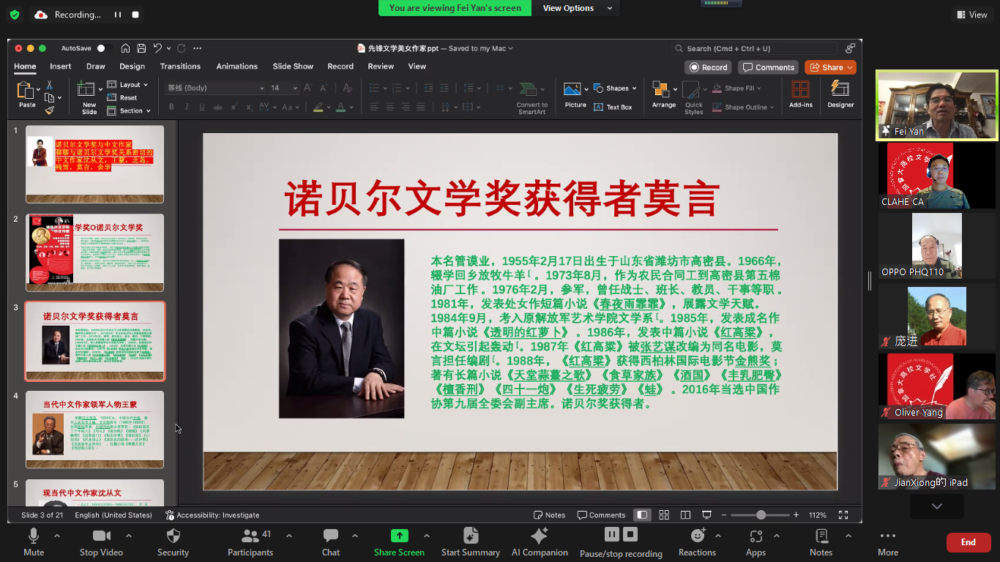The height and width of the screenshot is (562, 1000).
Task: Click the Share Screen icon
Action: [x=399, y=536]
